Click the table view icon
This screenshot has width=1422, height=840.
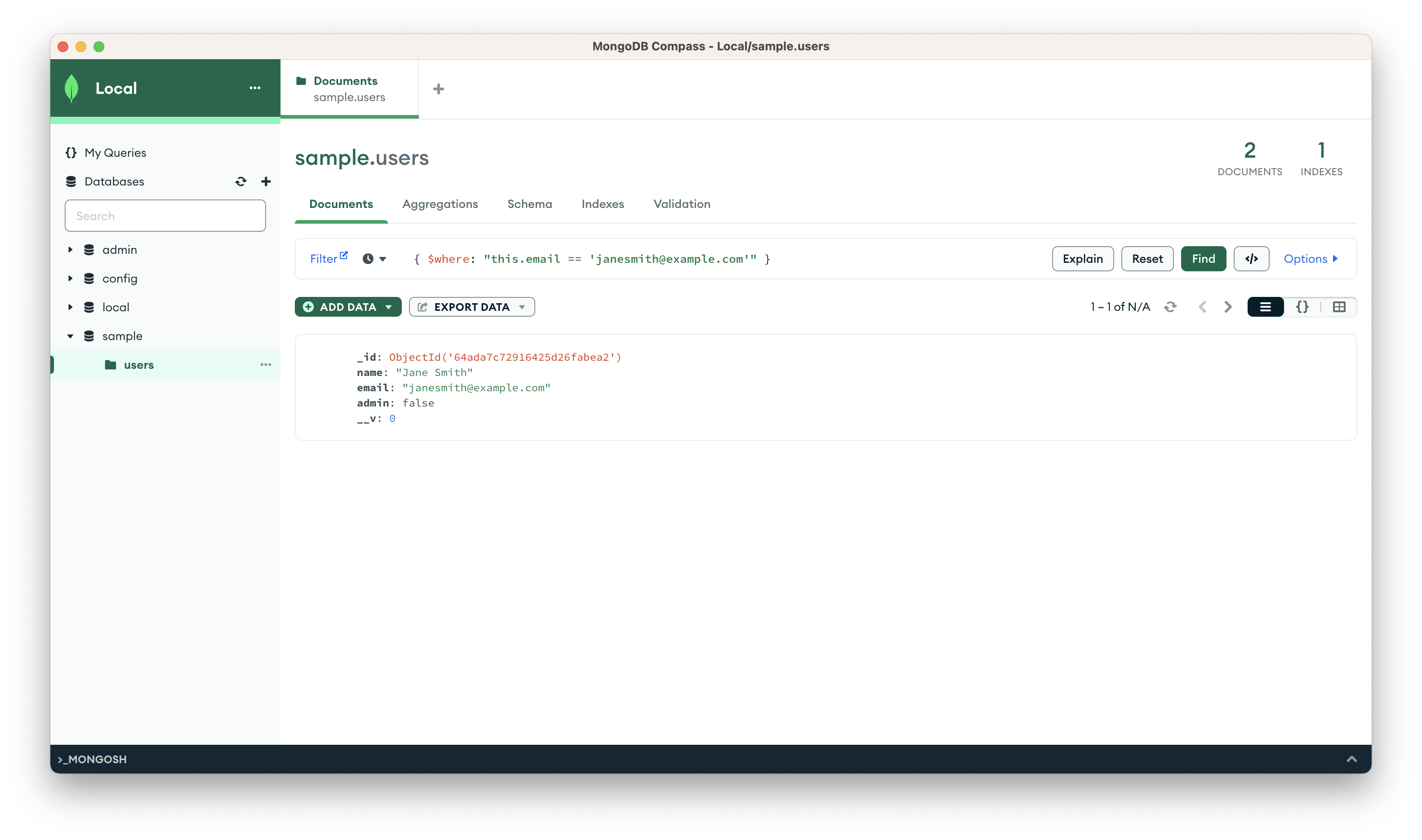(1339, 307)
